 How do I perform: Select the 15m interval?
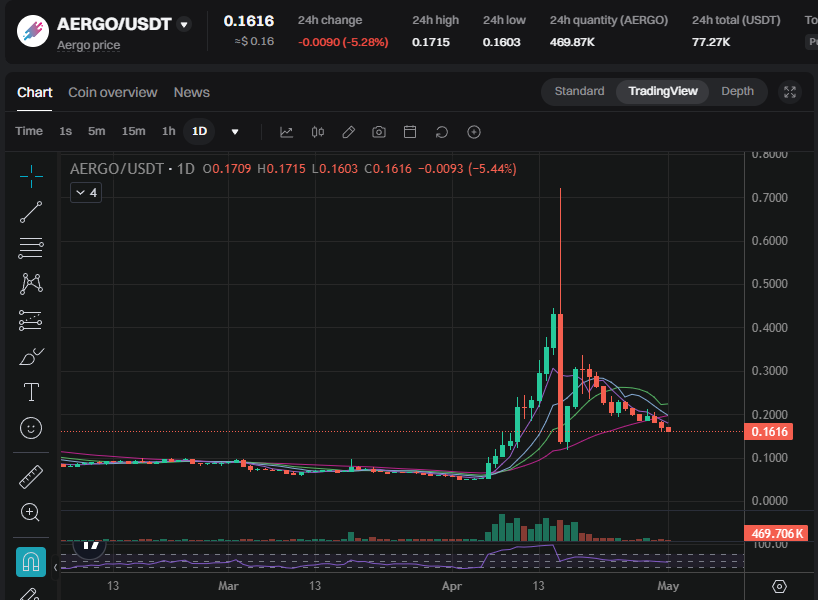point(134,131)
